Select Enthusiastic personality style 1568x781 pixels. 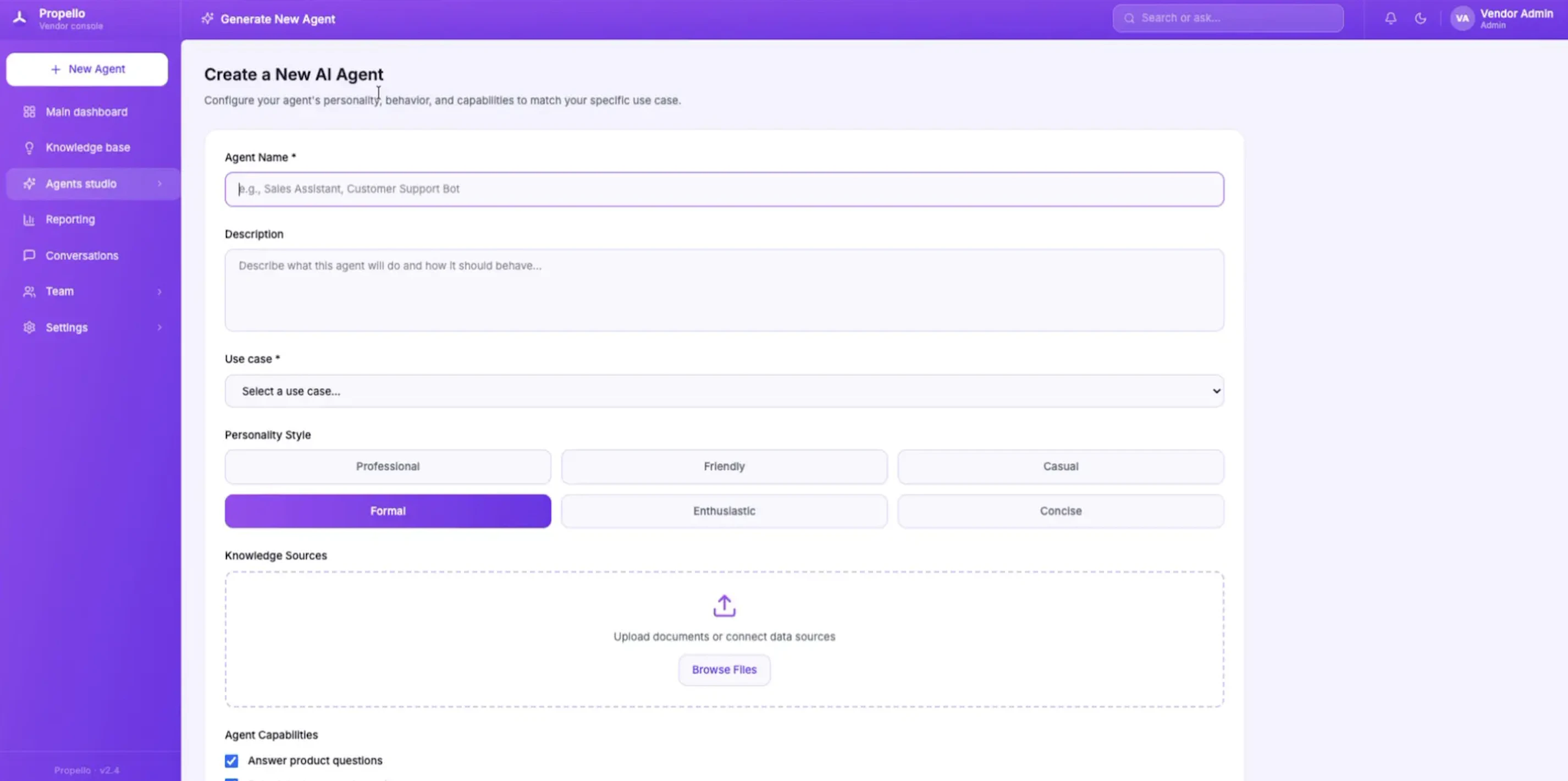click(x=725, y=511)
